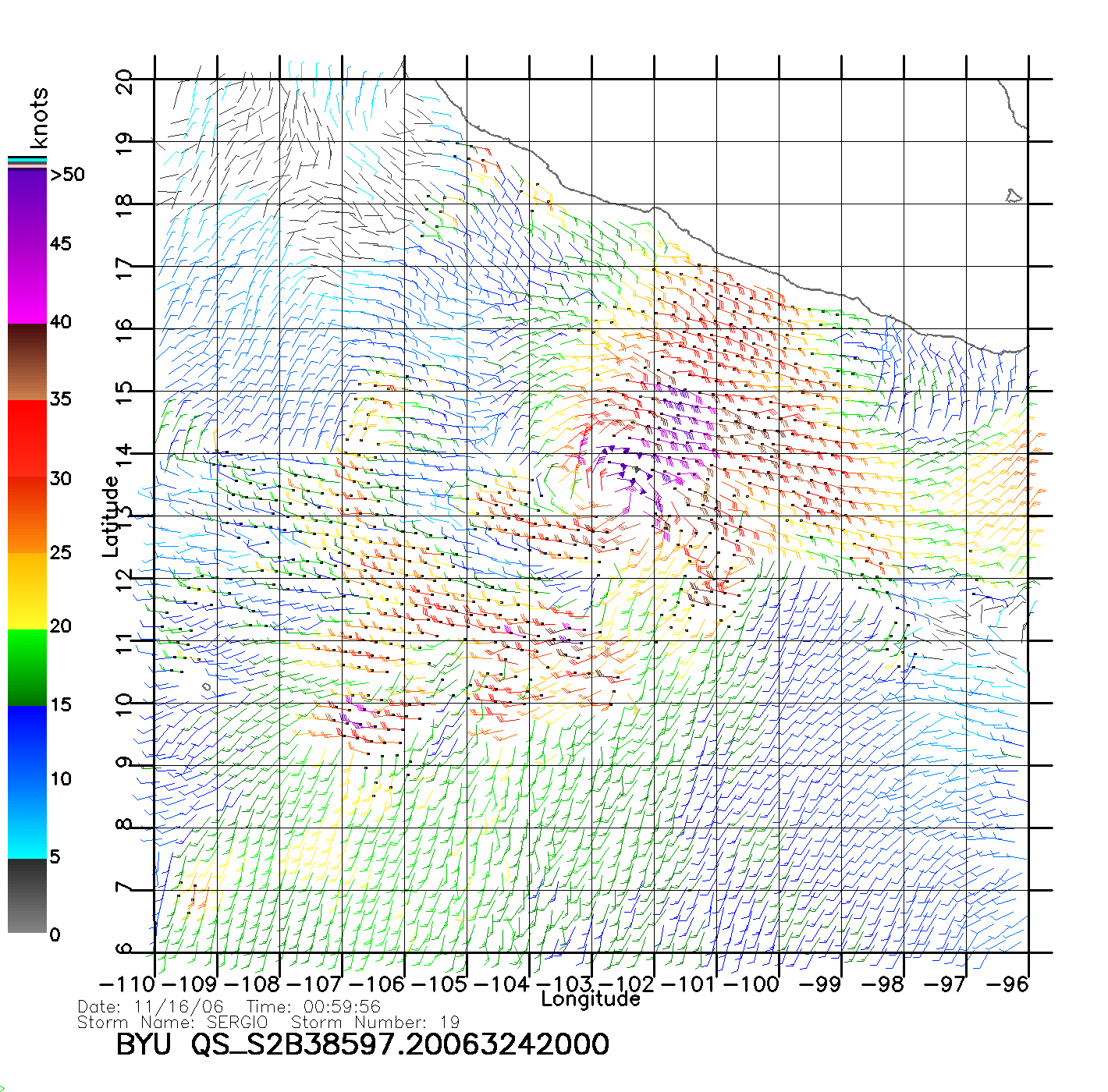Click the green 15-20 knots color band
This screenshot has width=1108, height=1092.
[x=27, y=667]
